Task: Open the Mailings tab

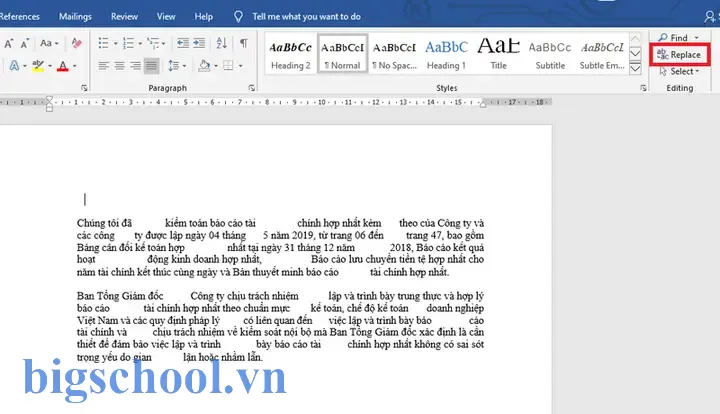Action: [75, 17]
